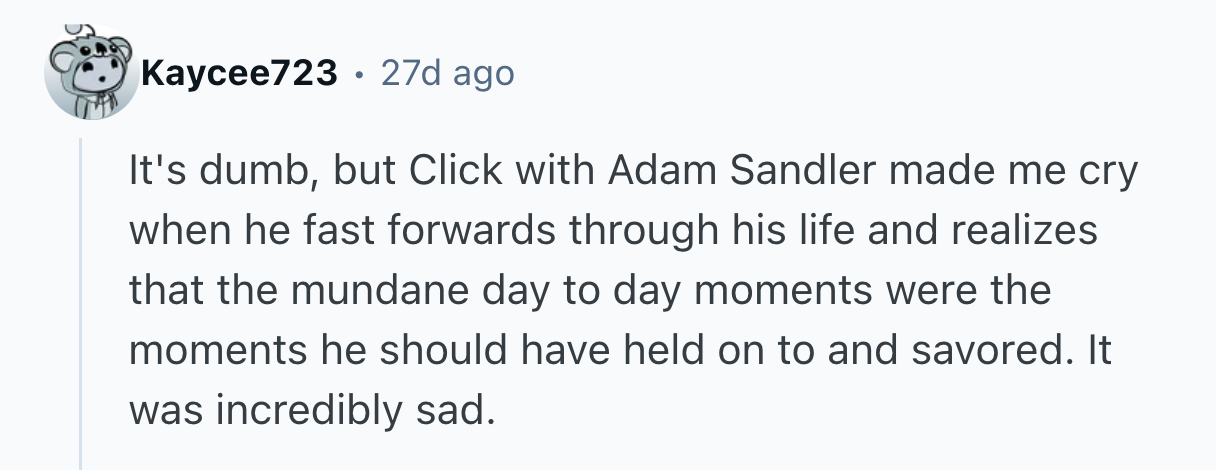This screenshot has width=1216, height=470.
Task: Click the It's dumb opening phrase
Action: coord(217,173)
